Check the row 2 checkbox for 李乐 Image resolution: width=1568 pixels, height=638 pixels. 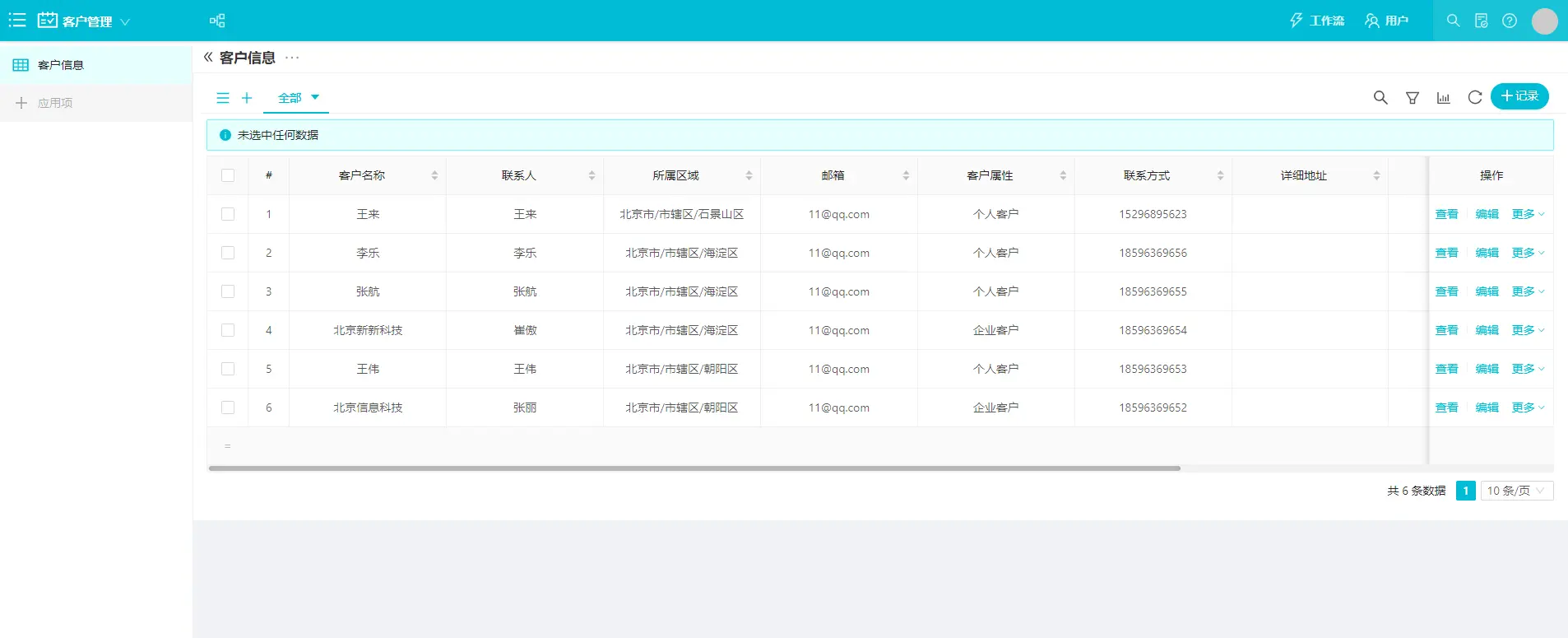point(228,253)
